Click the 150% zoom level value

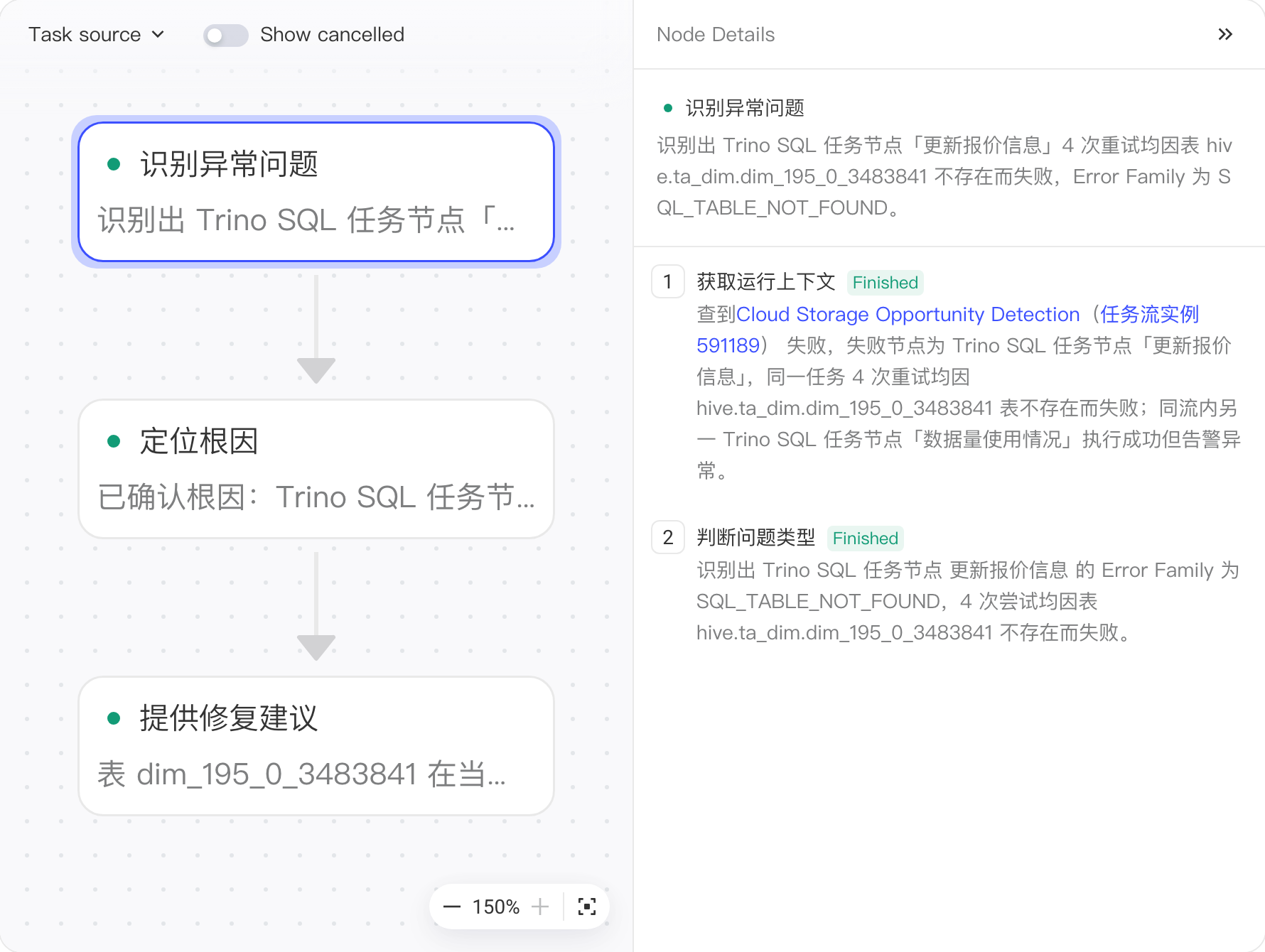496,907
